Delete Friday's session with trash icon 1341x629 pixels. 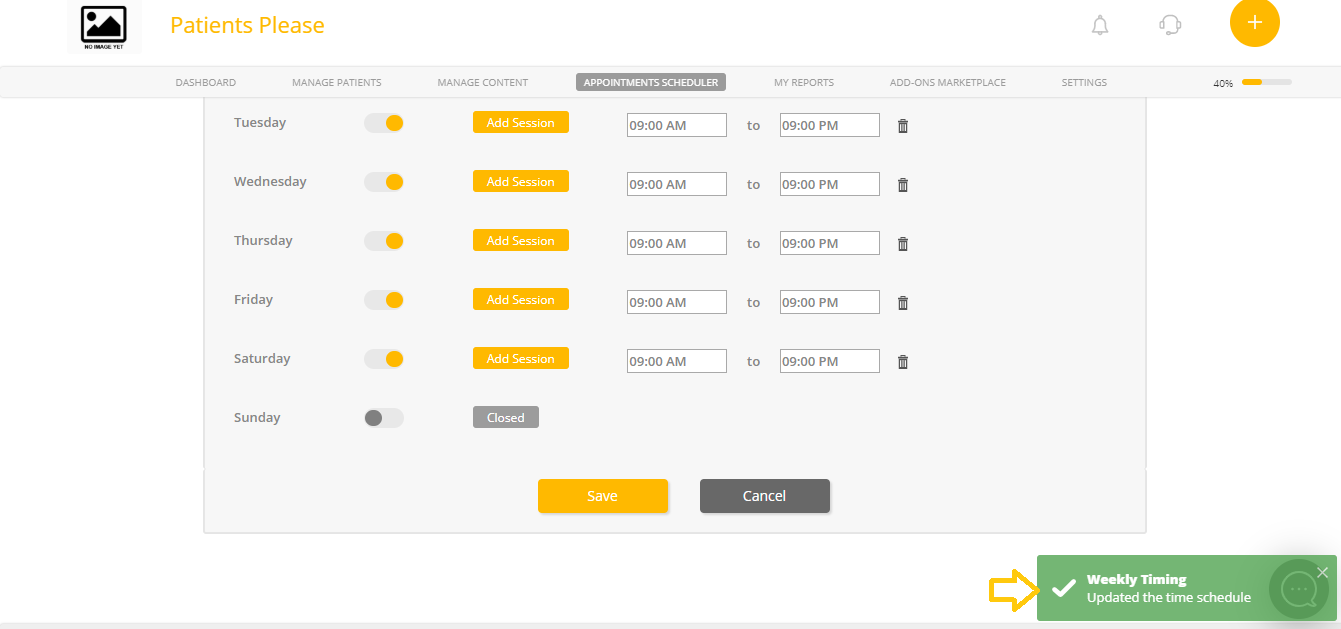pyautogui.click(x=903, y=303)
